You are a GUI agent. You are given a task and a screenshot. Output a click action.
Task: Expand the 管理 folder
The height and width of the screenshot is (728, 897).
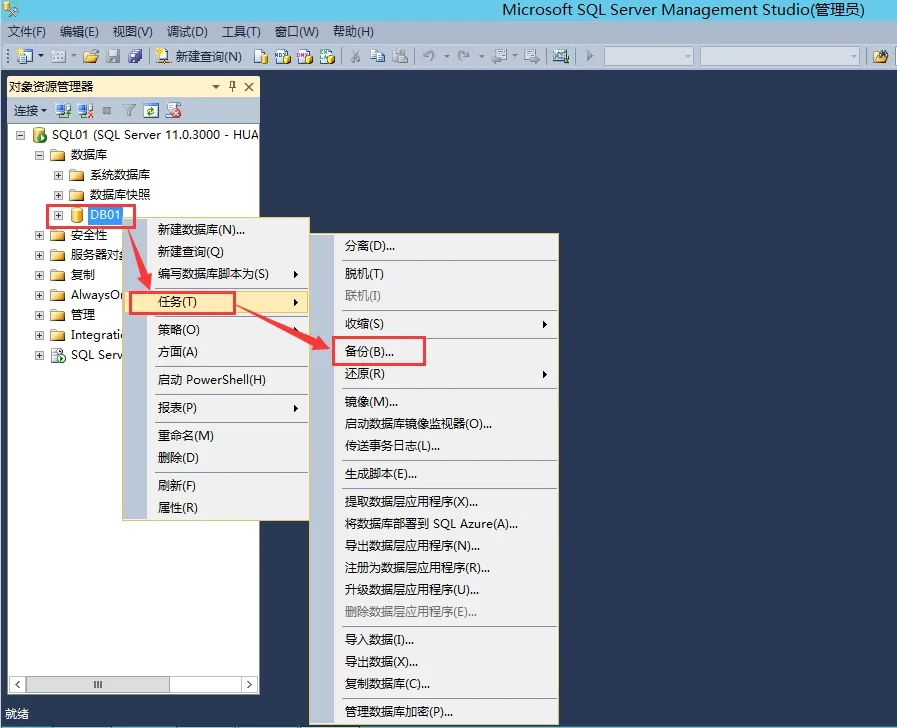click(39, 316)
